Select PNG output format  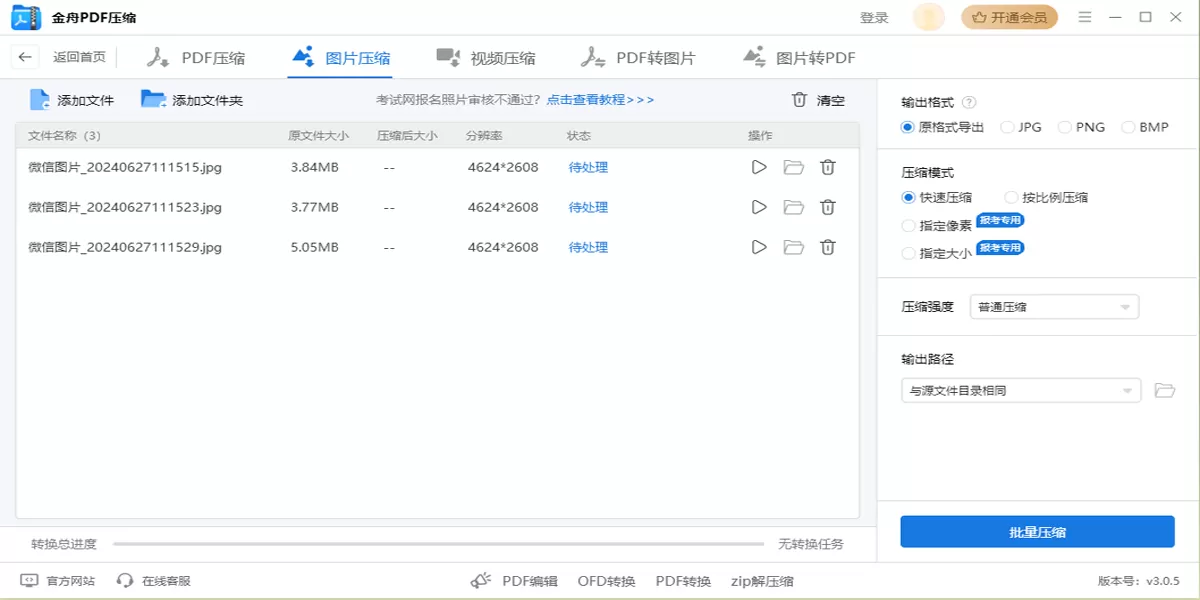1081,127
